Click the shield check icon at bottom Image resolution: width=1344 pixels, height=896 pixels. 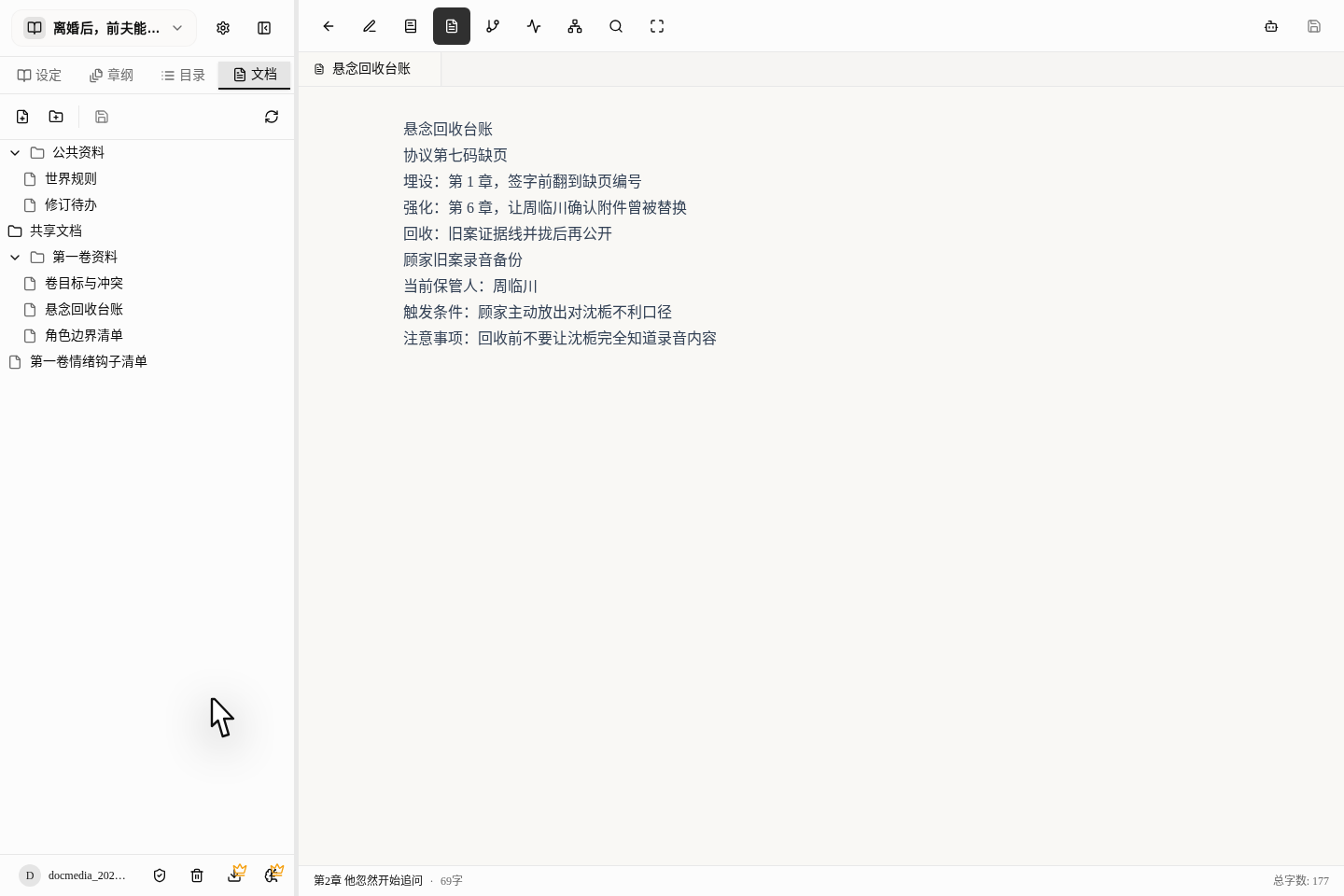click(160, 875)
